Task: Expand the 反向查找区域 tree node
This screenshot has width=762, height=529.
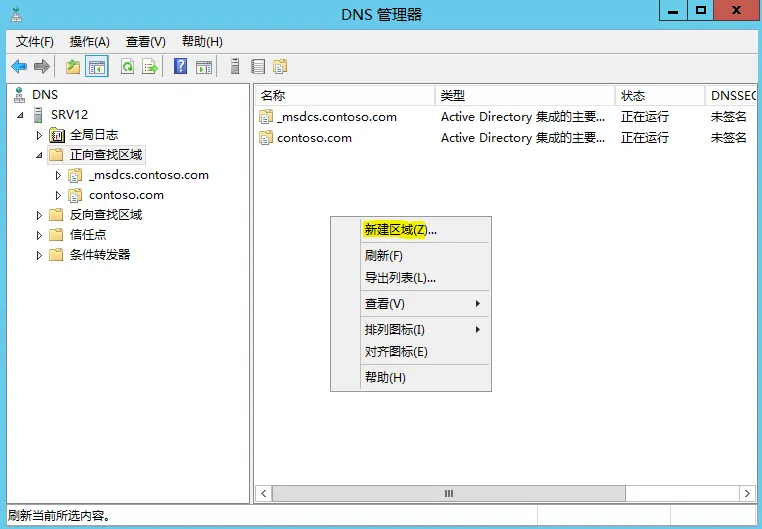Action: 40,215
